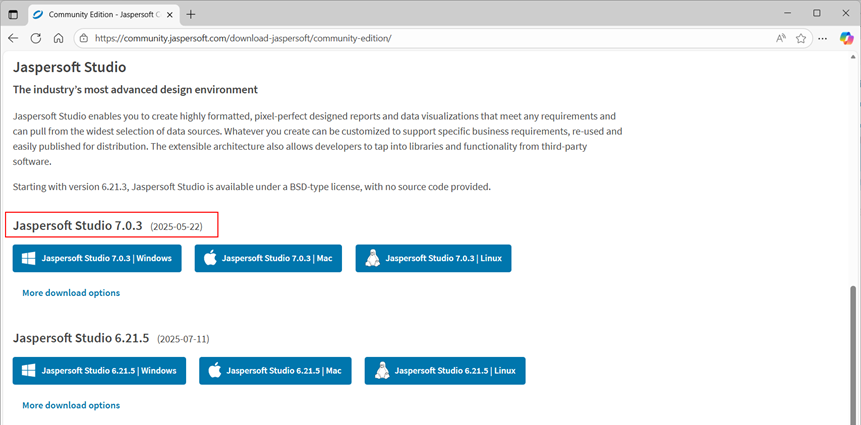Screen dimensions: 861x425
Task: Open More download options under version 7.0.3
Action: coord(71,293)
